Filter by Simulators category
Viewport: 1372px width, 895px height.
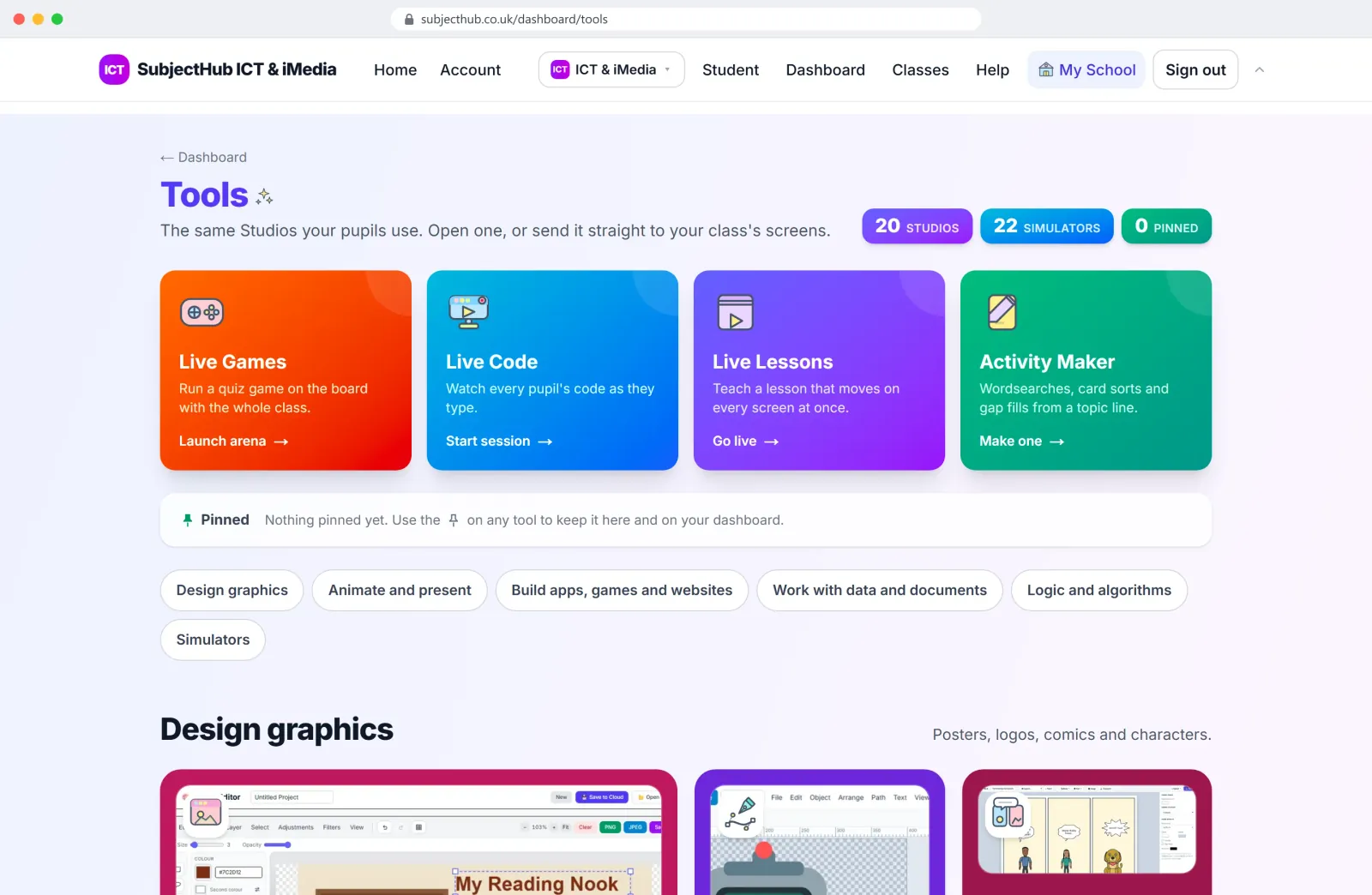pos(213,640)
